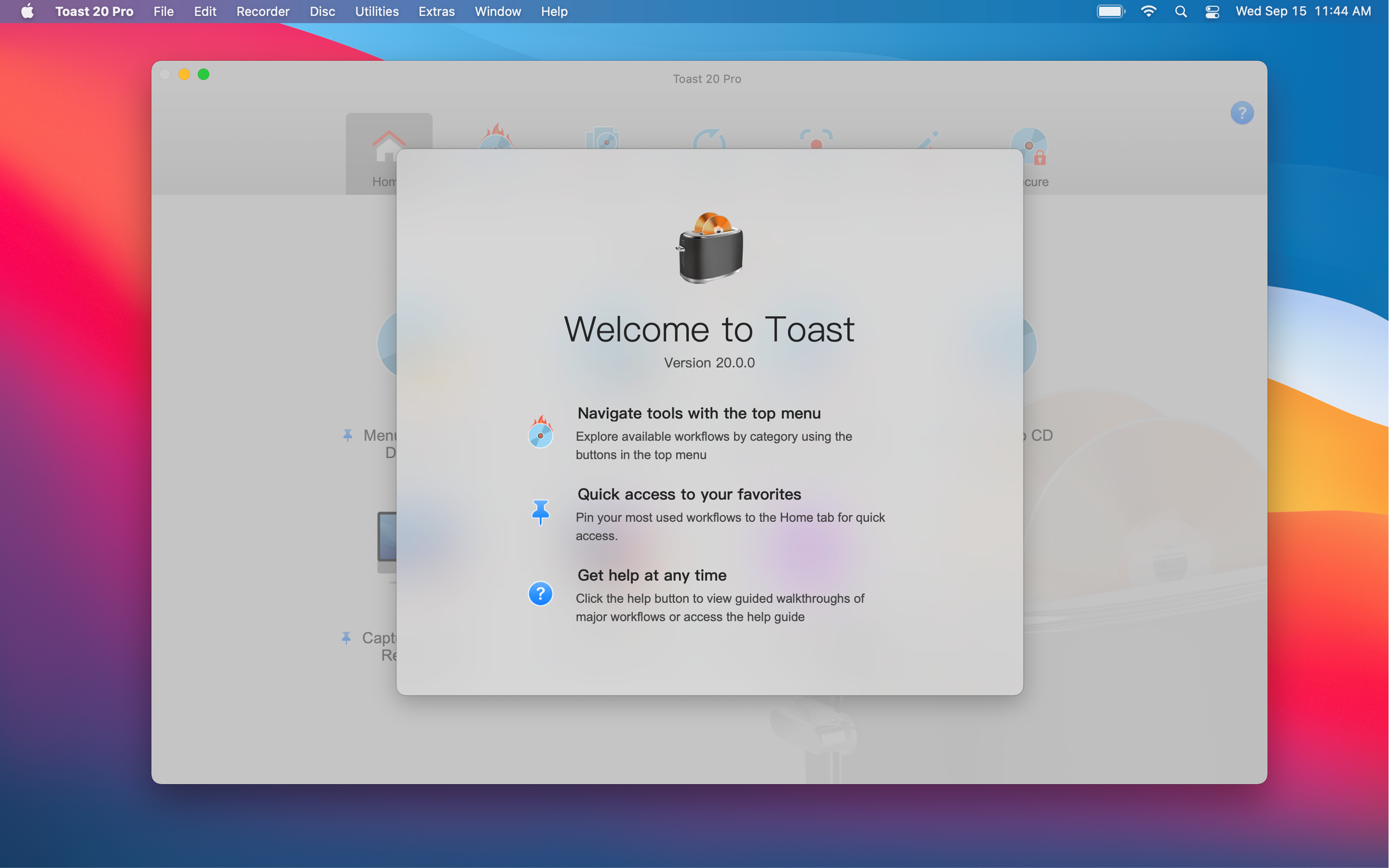Click the 'Get help at any time' heading
The width and height of the screenshot is (1389, 868).
click(x=652, y=575)
